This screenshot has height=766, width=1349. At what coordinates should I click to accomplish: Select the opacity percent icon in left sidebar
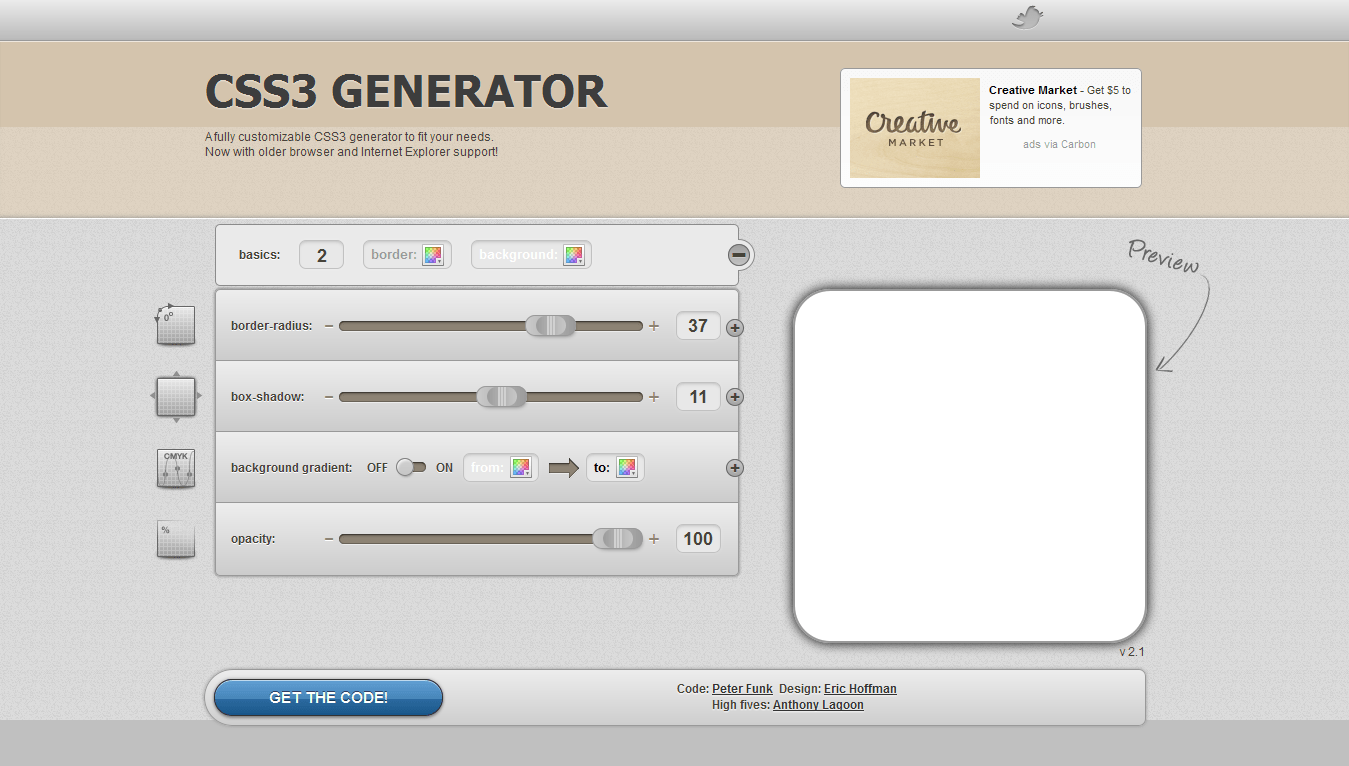pos(175,539)
